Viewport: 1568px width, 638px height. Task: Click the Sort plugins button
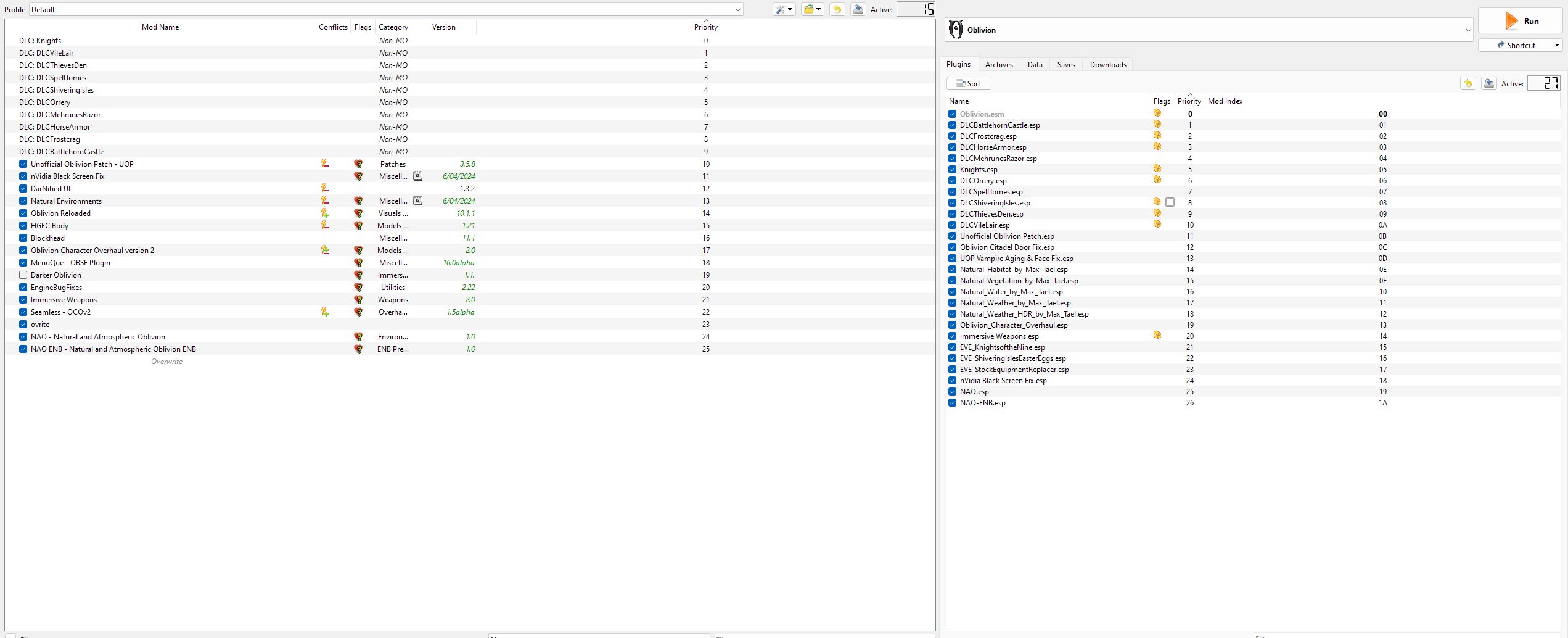pyautogui.click(x=968, y=83)
